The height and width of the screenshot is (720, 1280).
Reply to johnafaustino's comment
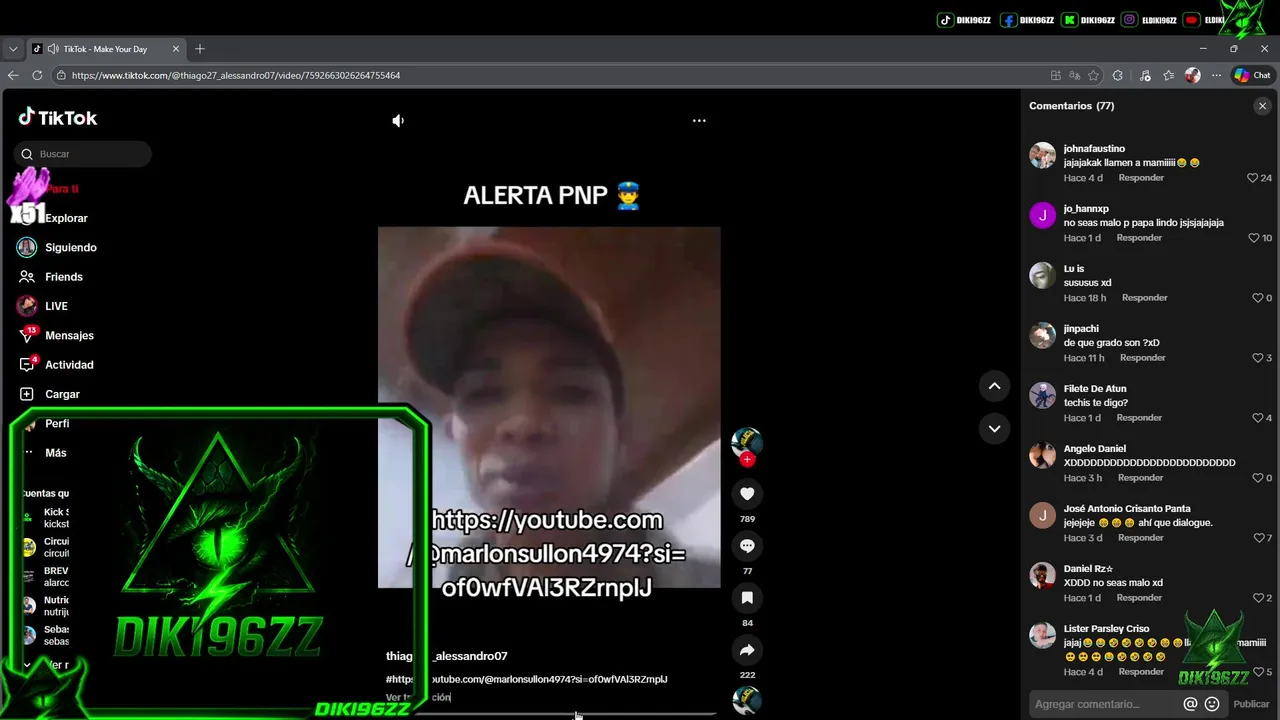pyautogui.click(x=1141, y=178)
